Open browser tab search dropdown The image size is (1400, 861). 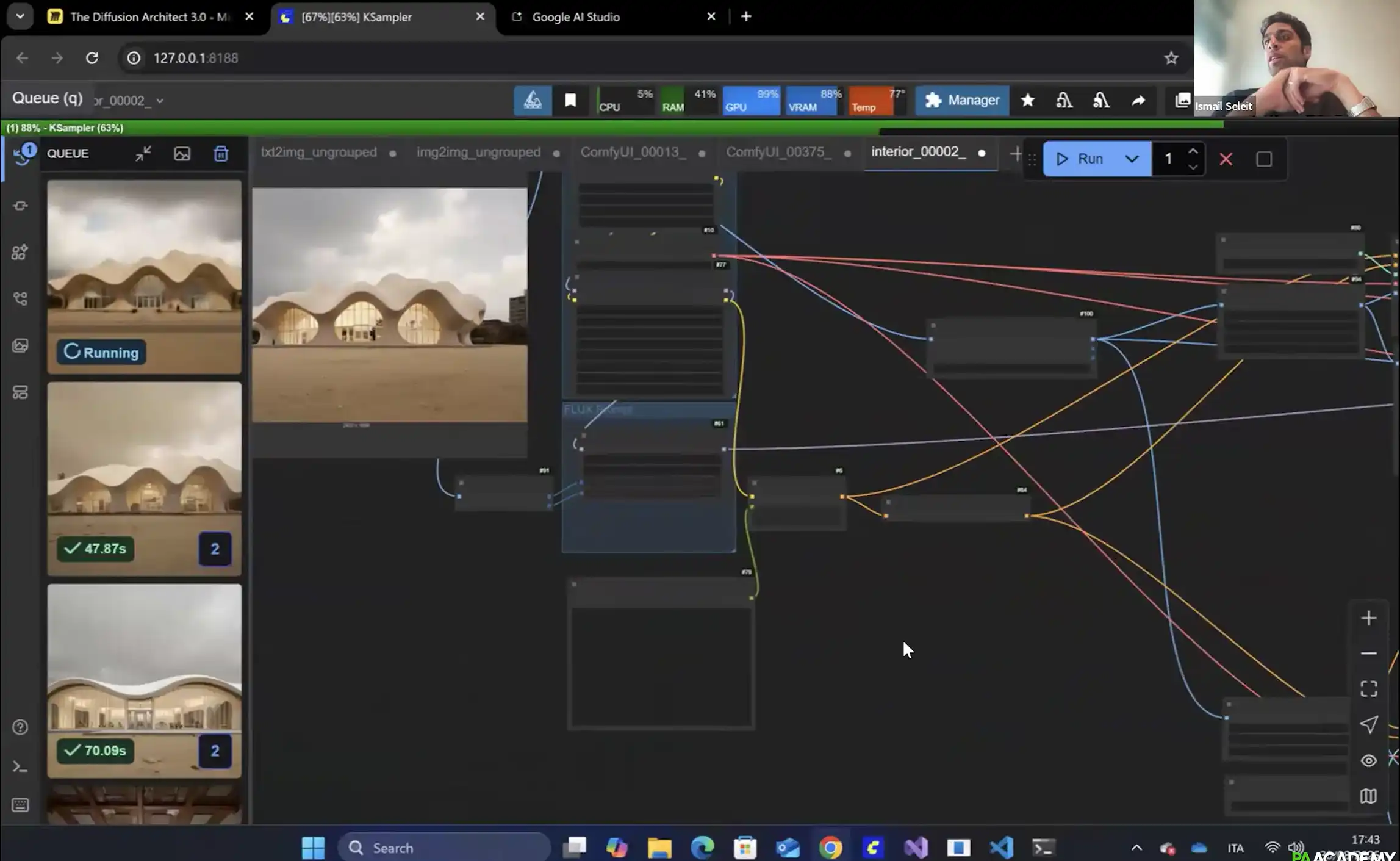[20, 17]
